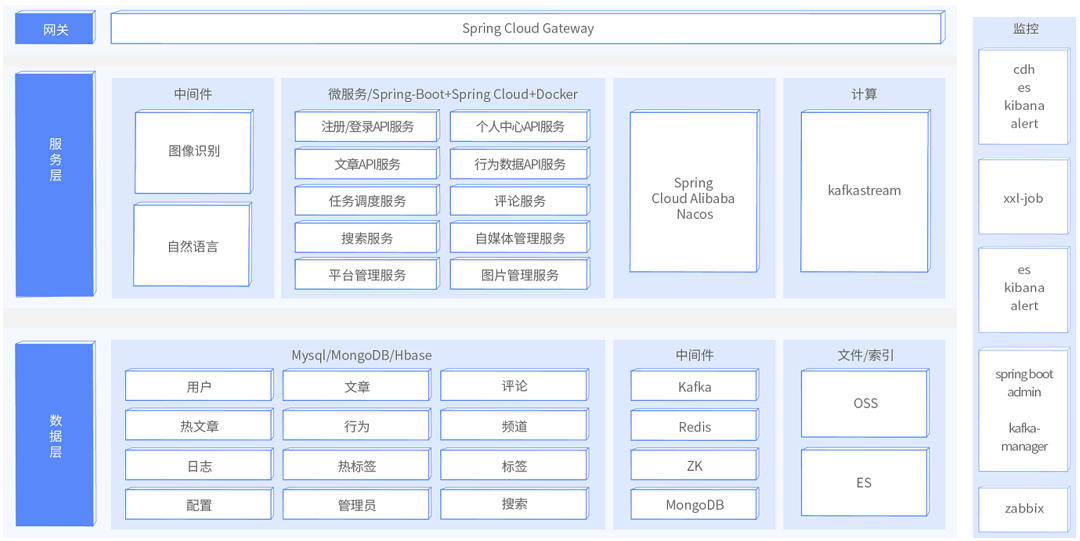This screenshot has height=541, width=1080.
Task: Click the xxl-job monitoring box
Action: pyautogui.click(x=1023, y=198)
